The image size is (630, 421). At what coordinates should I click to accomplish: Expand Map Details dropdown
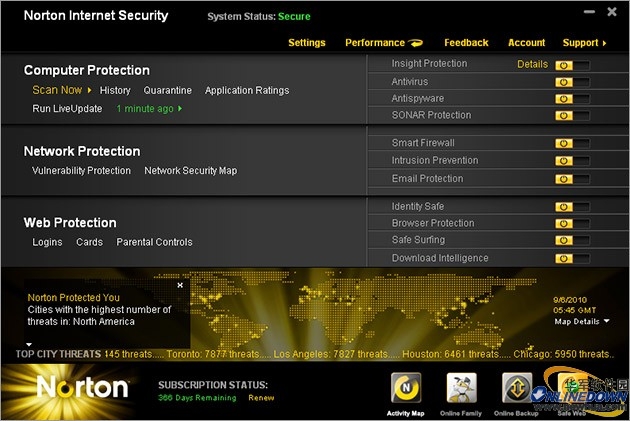[x=606, y=321]
